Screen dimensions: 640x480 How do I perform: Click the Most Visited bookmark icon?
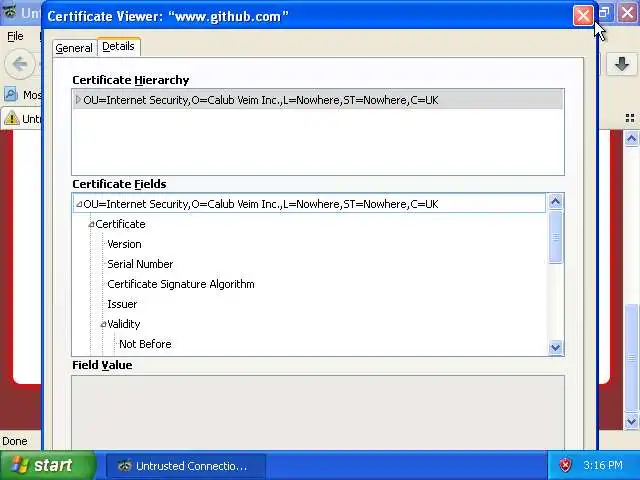(x=11, y=95)
